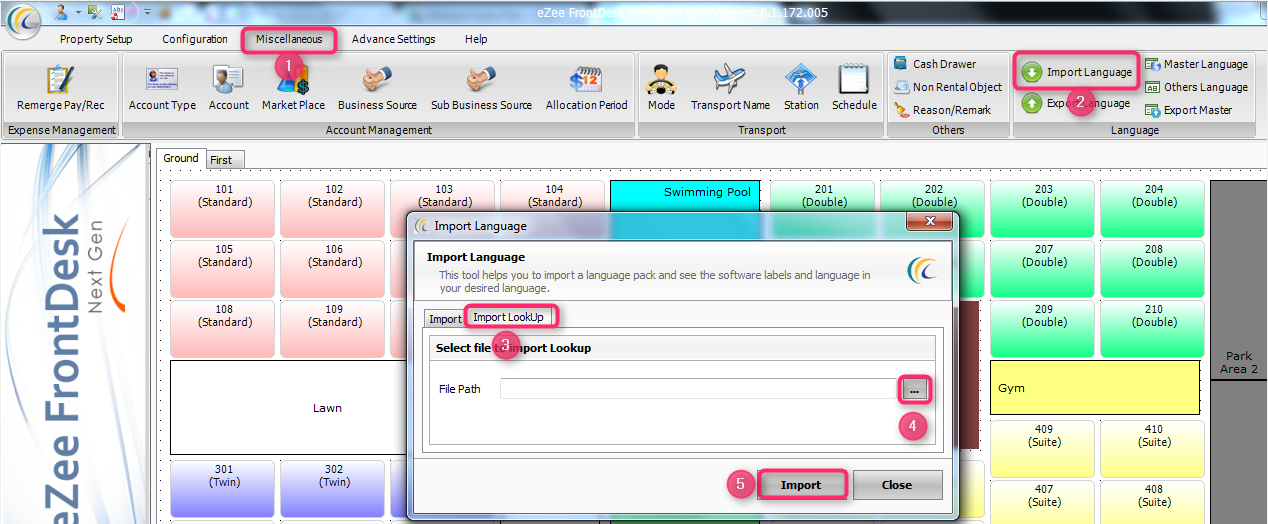
Task: Click Non Rental Object in Others group
Action: 947,87
